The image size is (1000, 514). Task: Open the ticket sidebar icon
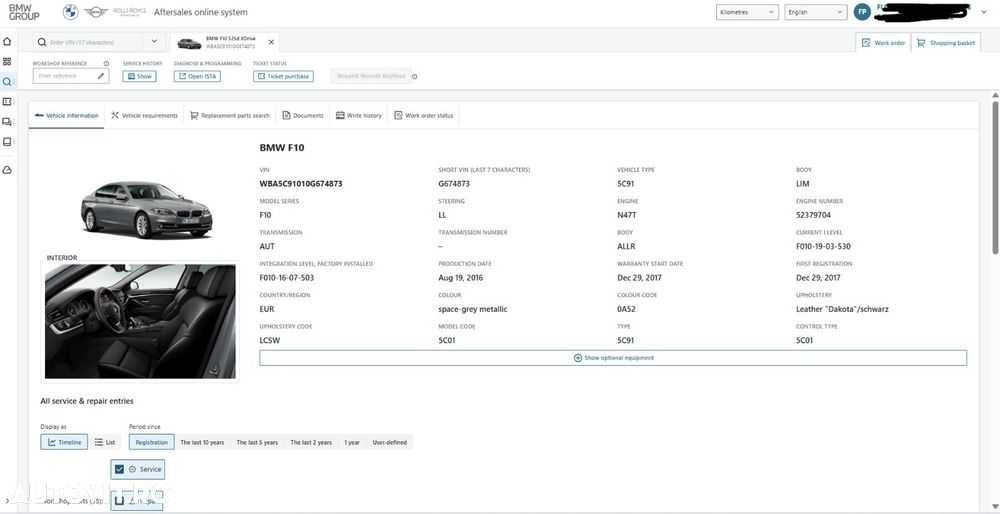coord(7,101)
